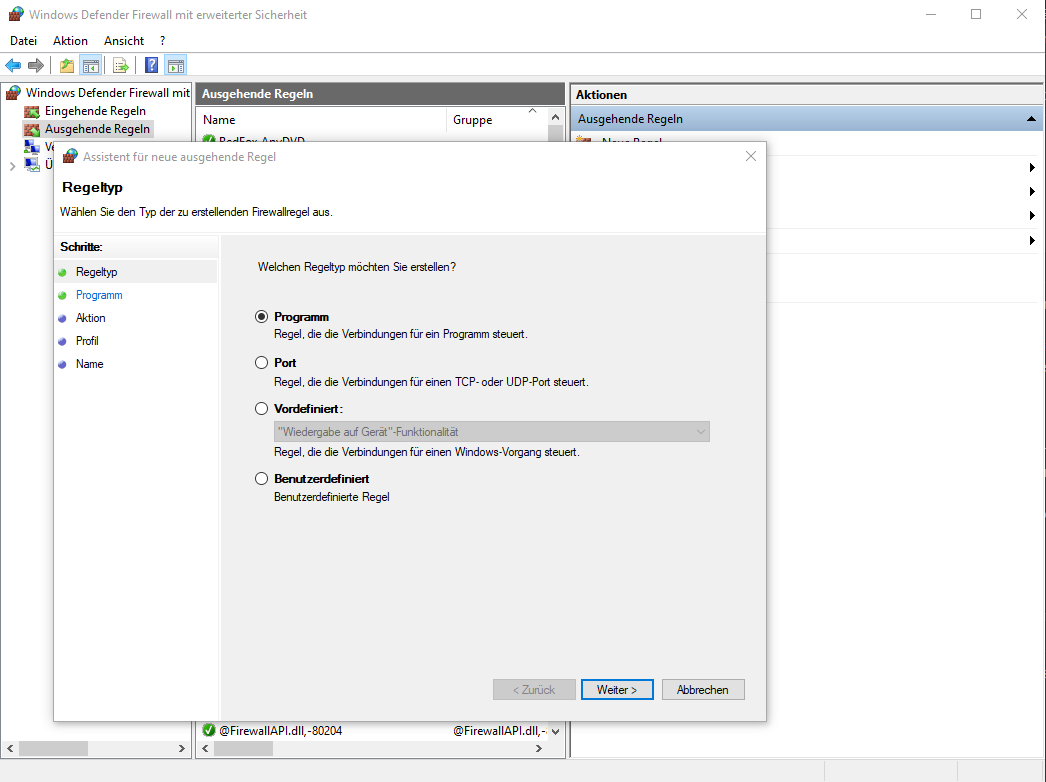Click Weiter > to continue

click(x=617, y=690)
